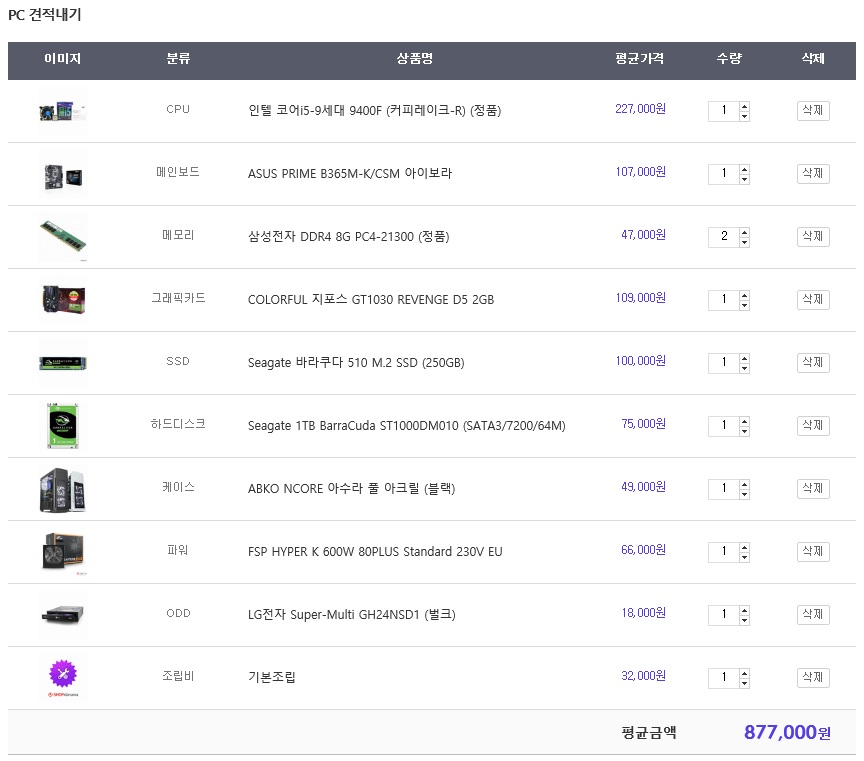This screenshot has width=864, height=761.
Task: Open LG전자 Super-Multi GH24NSD1 product
Action: [352, 614]
